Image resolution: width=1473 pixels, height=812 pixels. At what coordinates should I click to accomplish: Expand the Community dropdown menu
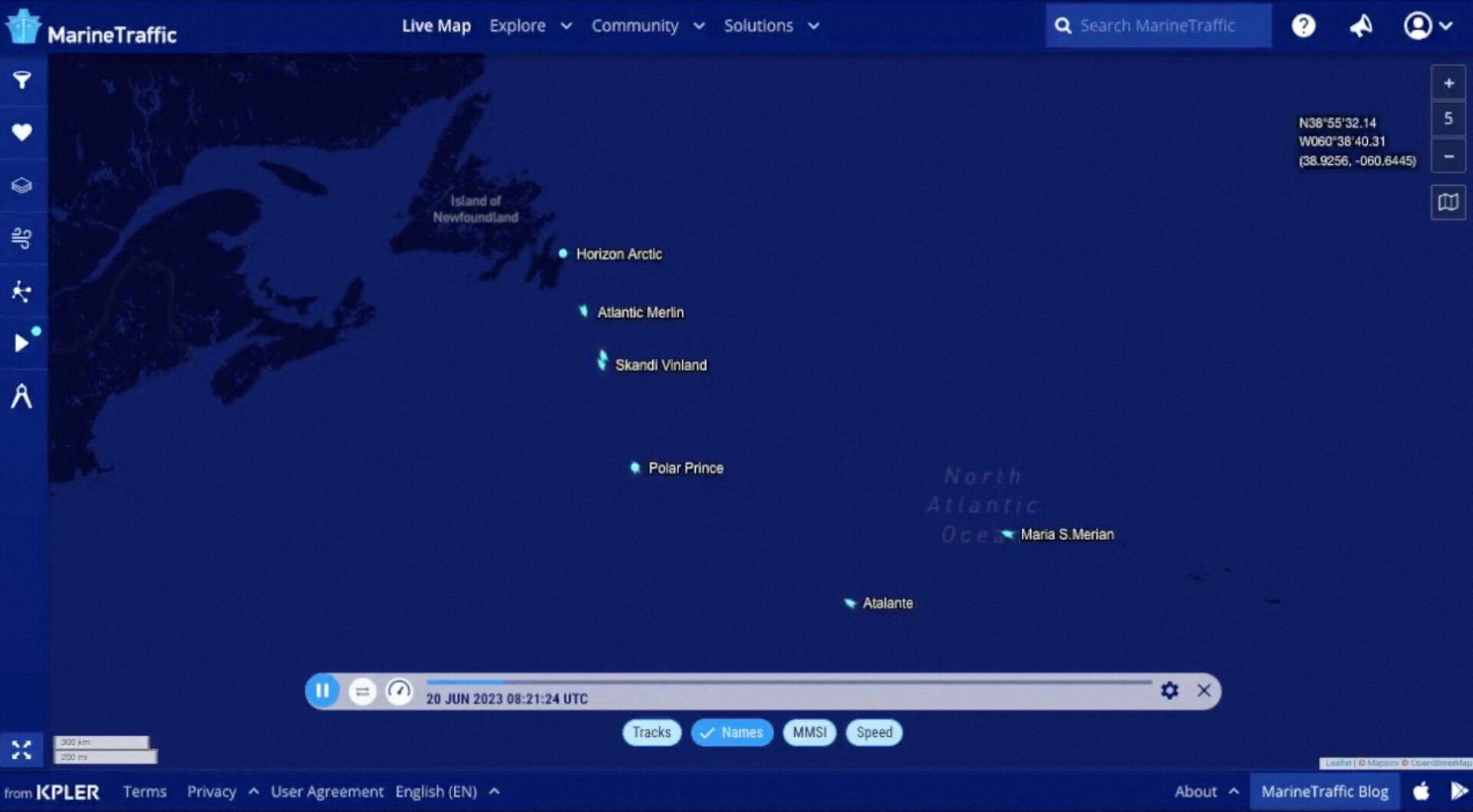(647, 26)
